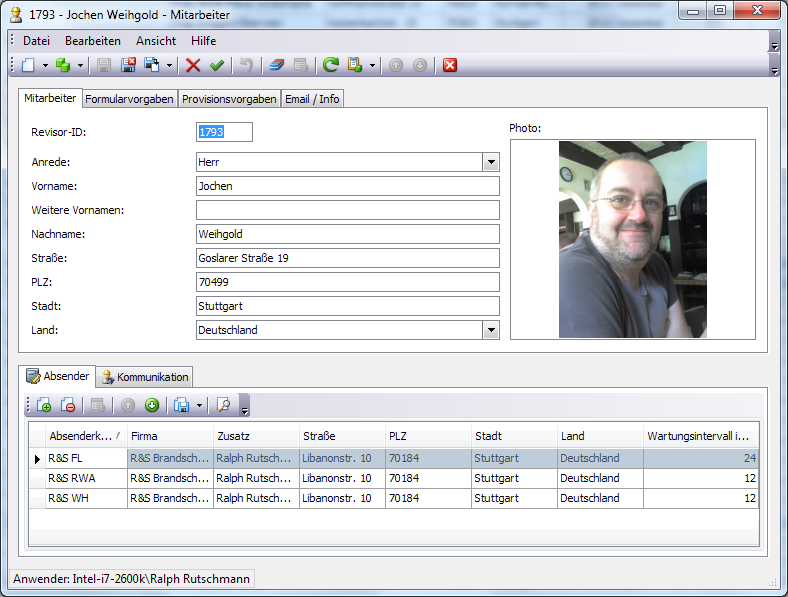Click the red X cancel icon
This screenshot has height=597, width=788.
pyautogui.click(x=193, y=65)
